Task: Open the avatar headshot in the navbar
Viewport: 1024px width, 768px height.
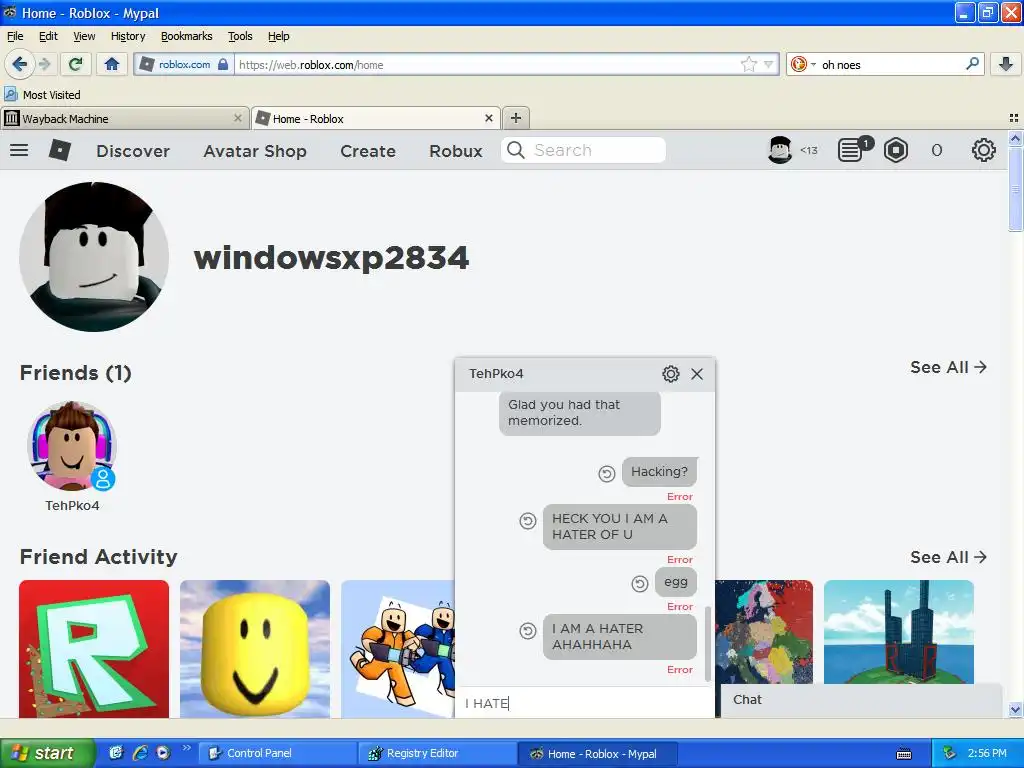Action: click(x=780, y=150)
